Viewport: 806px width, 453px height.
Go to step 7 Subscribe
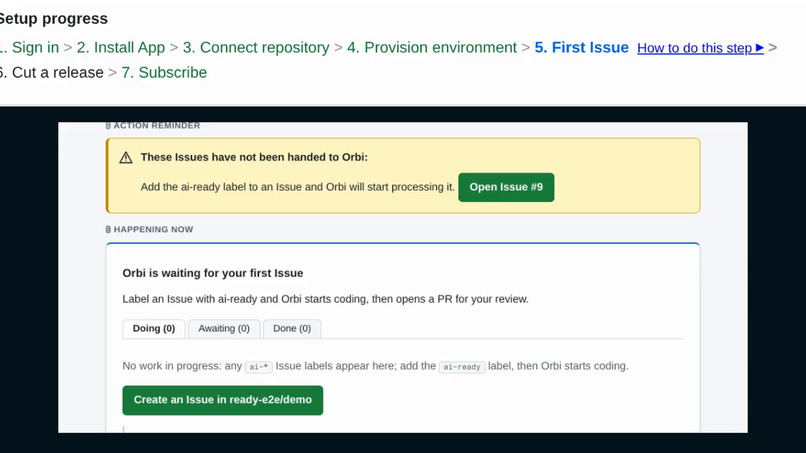click(x=164, y=73)
